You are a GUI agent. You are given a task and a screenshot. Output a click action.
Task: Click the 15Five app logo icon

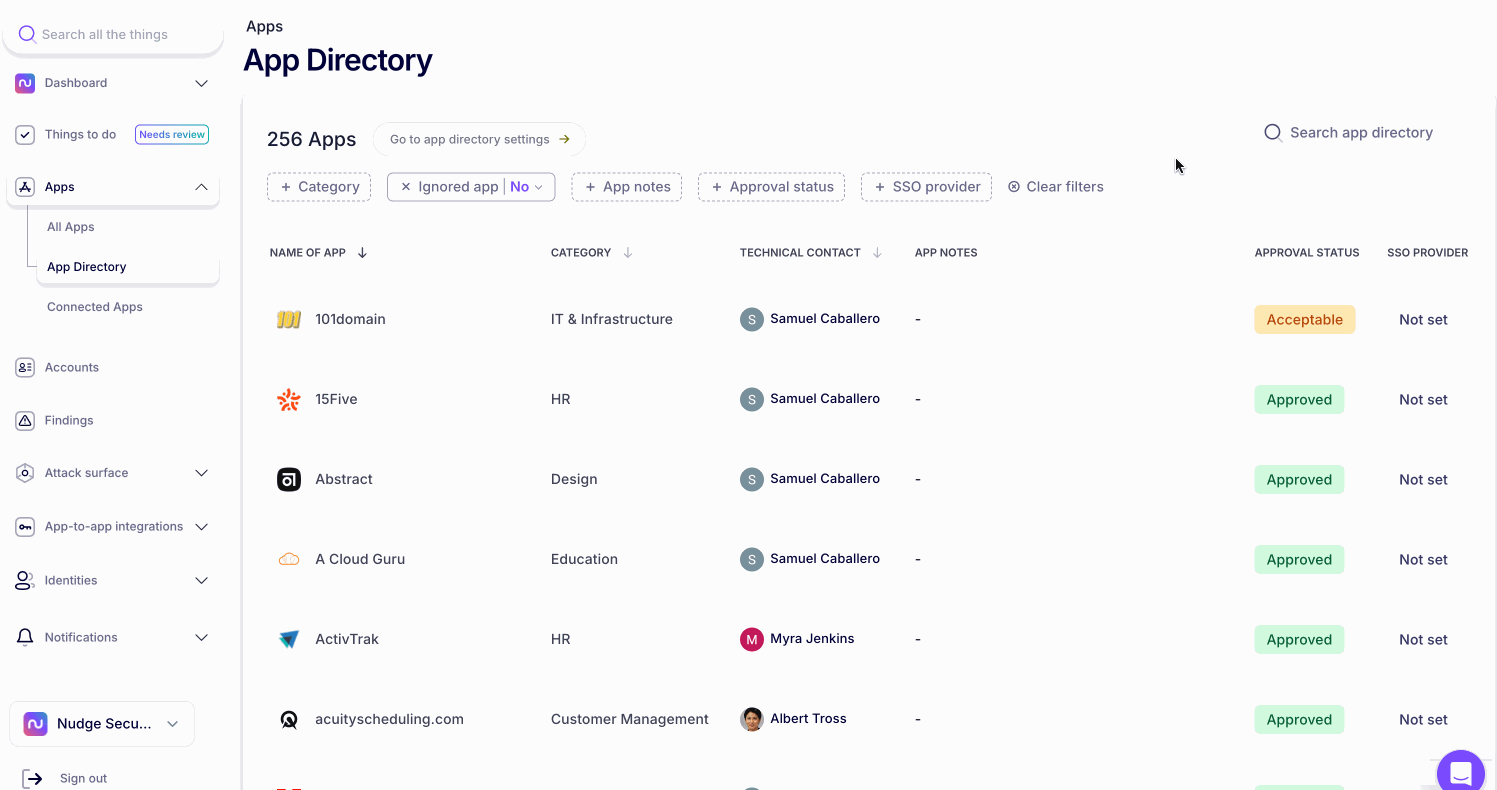pyautogui.click(x=289, y=400)
